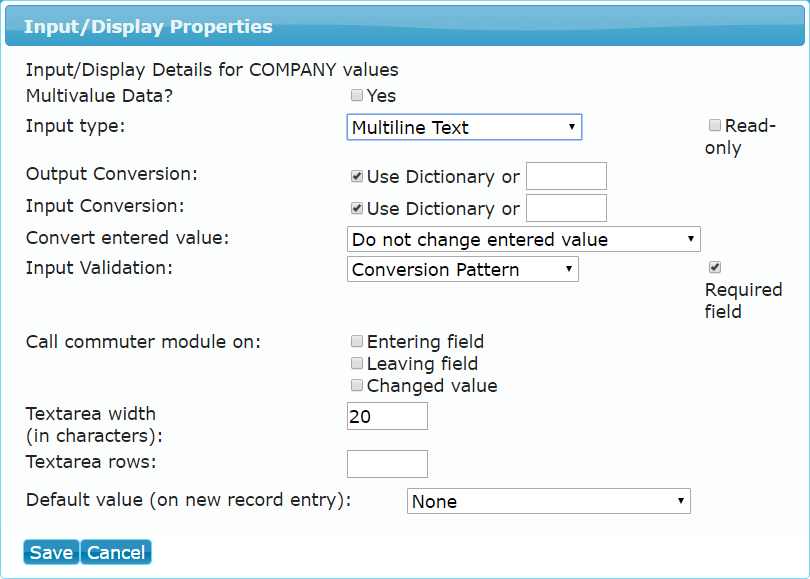Viewport: 810px width, 579px height.
Task: Check the Multivalue Data Yes checkbox
Action: click(x=356, y=95)
